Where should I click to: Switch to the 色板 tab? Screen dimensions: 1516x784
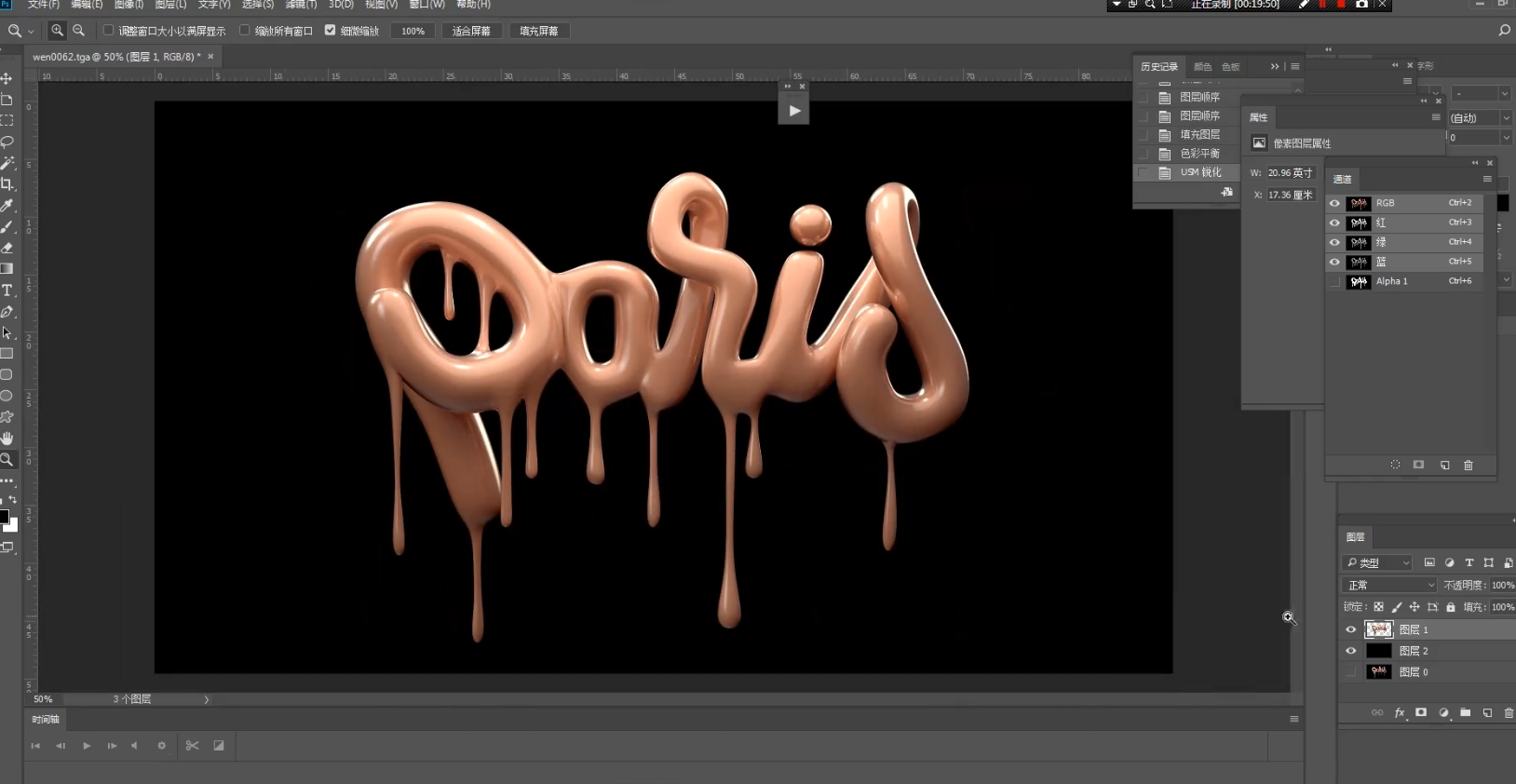click(x=1231, y=66)
